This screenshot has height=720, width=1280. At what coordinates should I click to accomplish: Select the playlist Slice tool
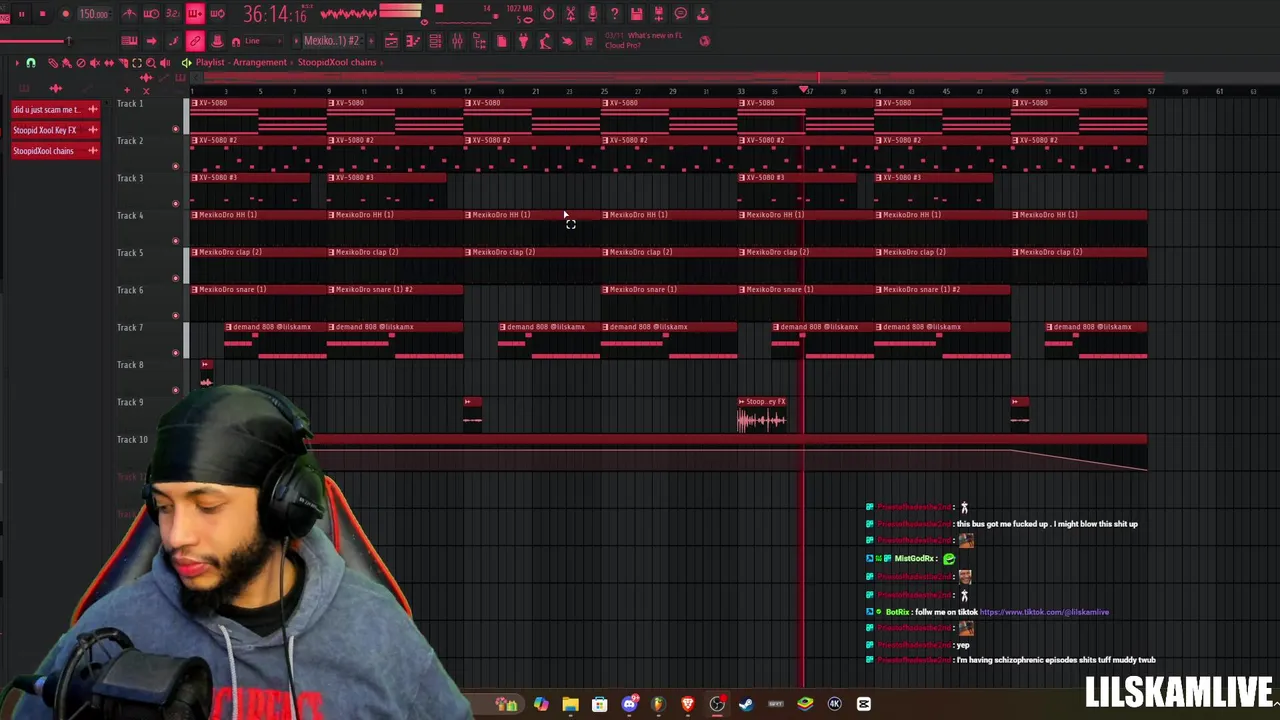[123, 62]
